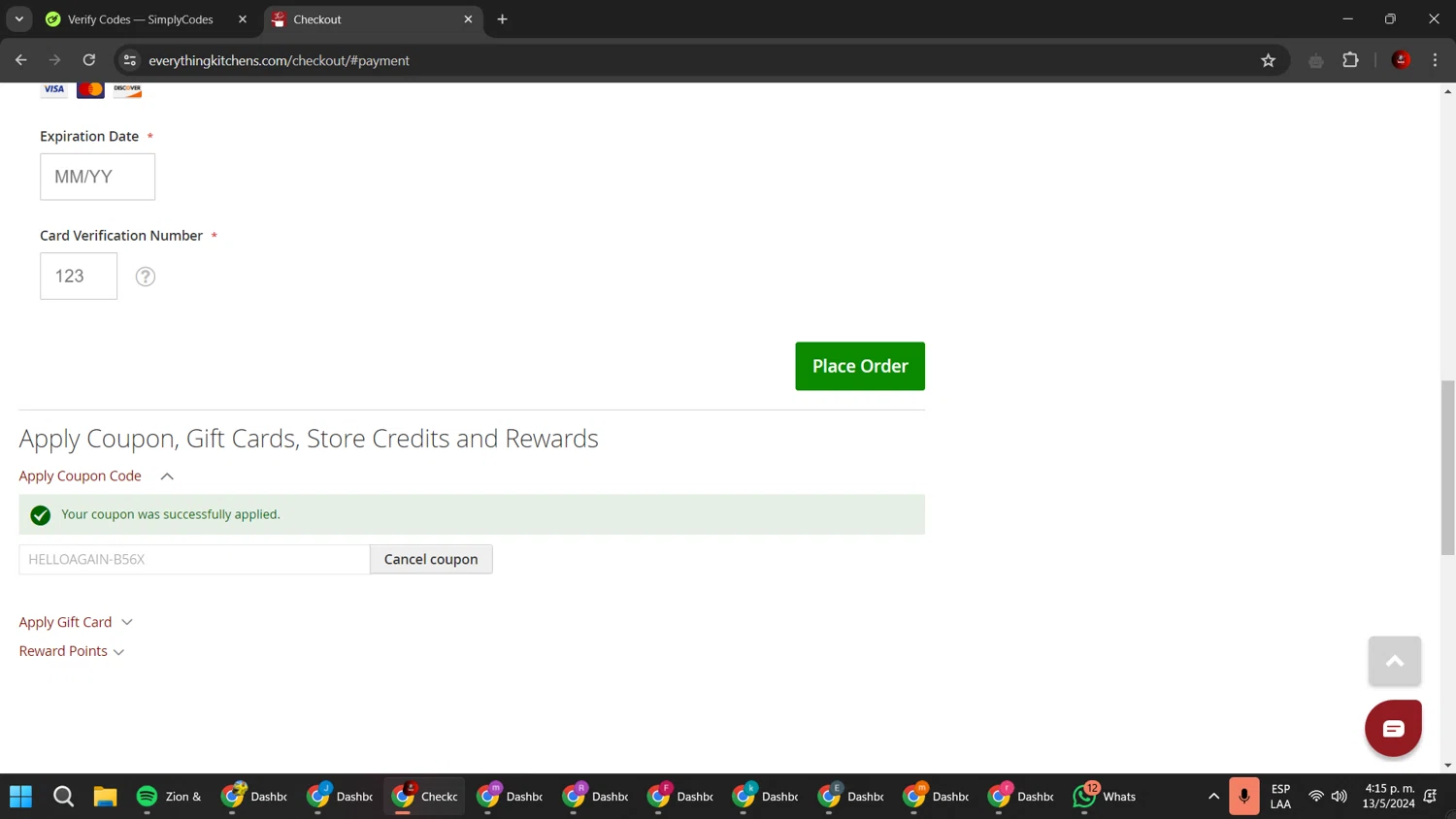This screenshot has height=819, width=1456.
Task: Click the Cancel coupon button
Action: point(431,559)
